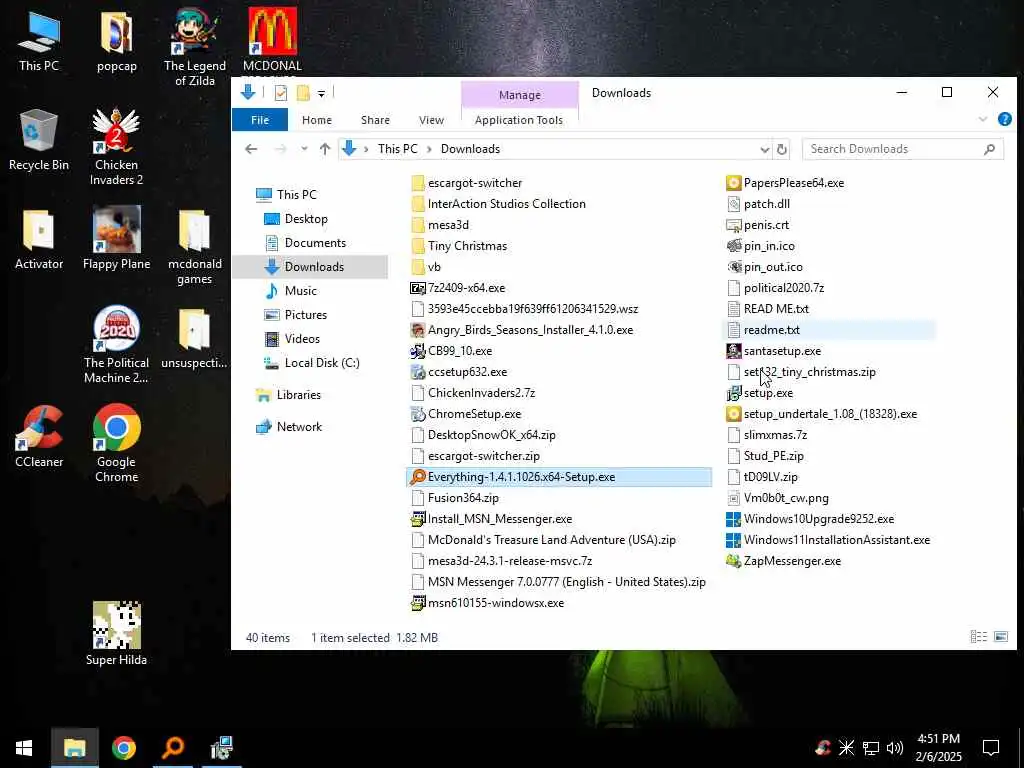Expand the chevron after This PC in path
This screenshot has height=768, width=1024.
point(429,149)
